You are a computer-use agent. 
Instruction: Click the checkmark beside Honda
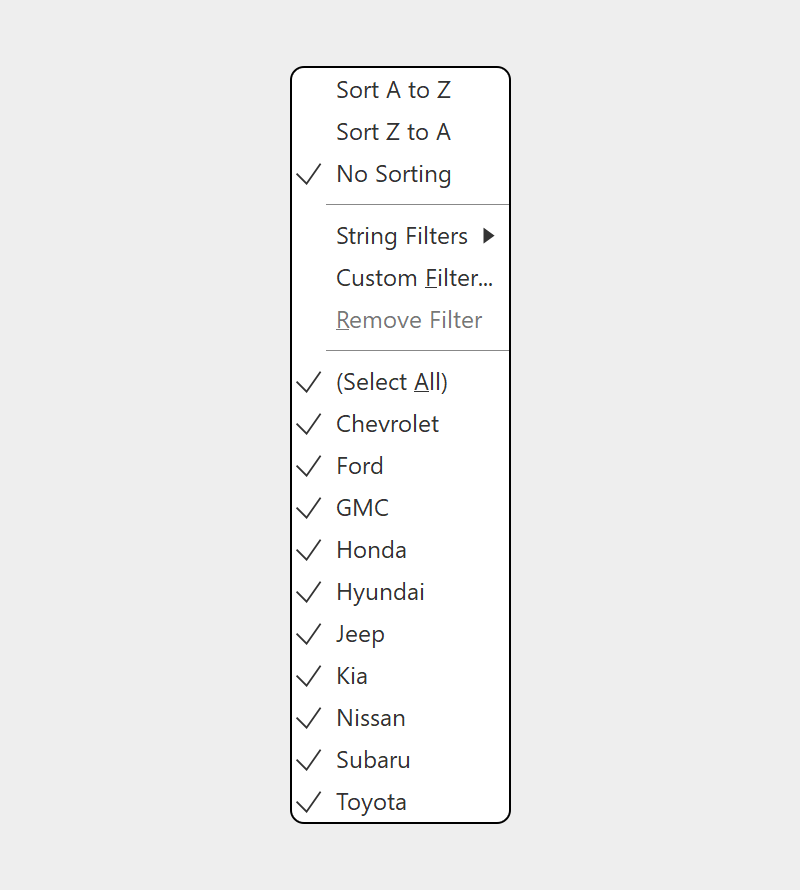click(309, 550)
